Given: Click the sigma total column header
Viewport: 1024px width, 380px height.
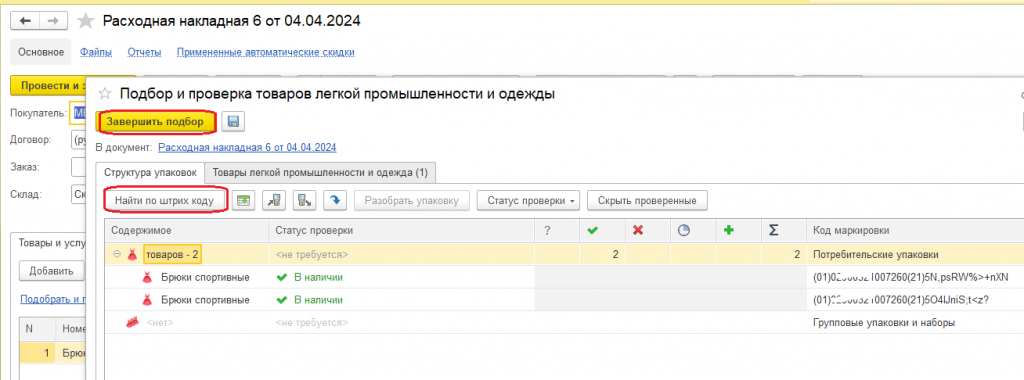Looking at the screenshot, I should coord(784,230).
